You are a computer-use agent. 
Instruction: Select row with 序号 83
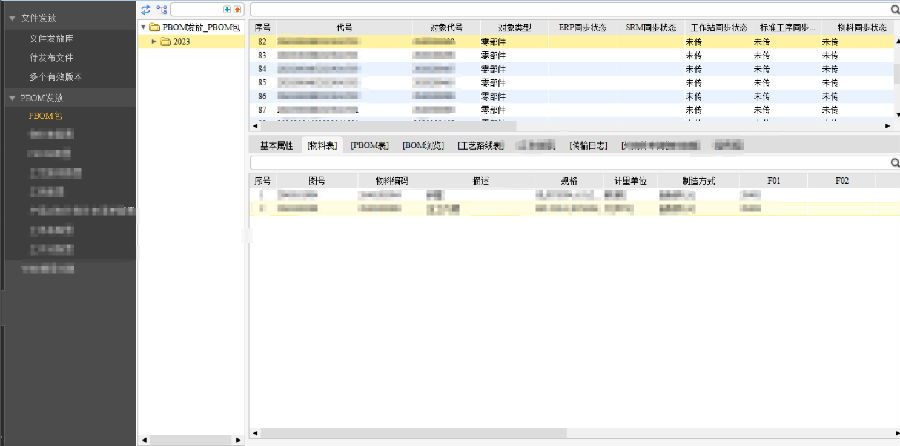[x=572, y=56]
